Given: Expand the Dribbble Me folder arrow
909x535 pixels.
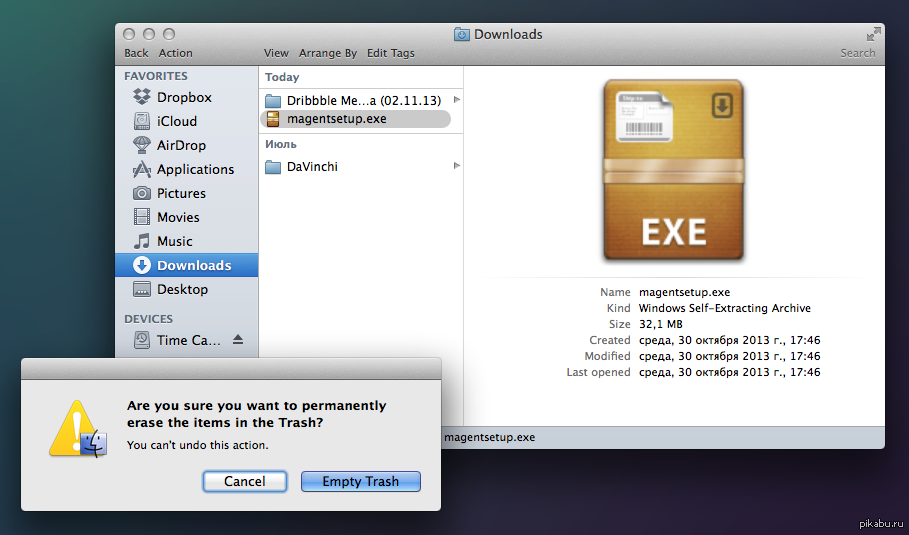Looking at the screenshot, I should [456, 100].
